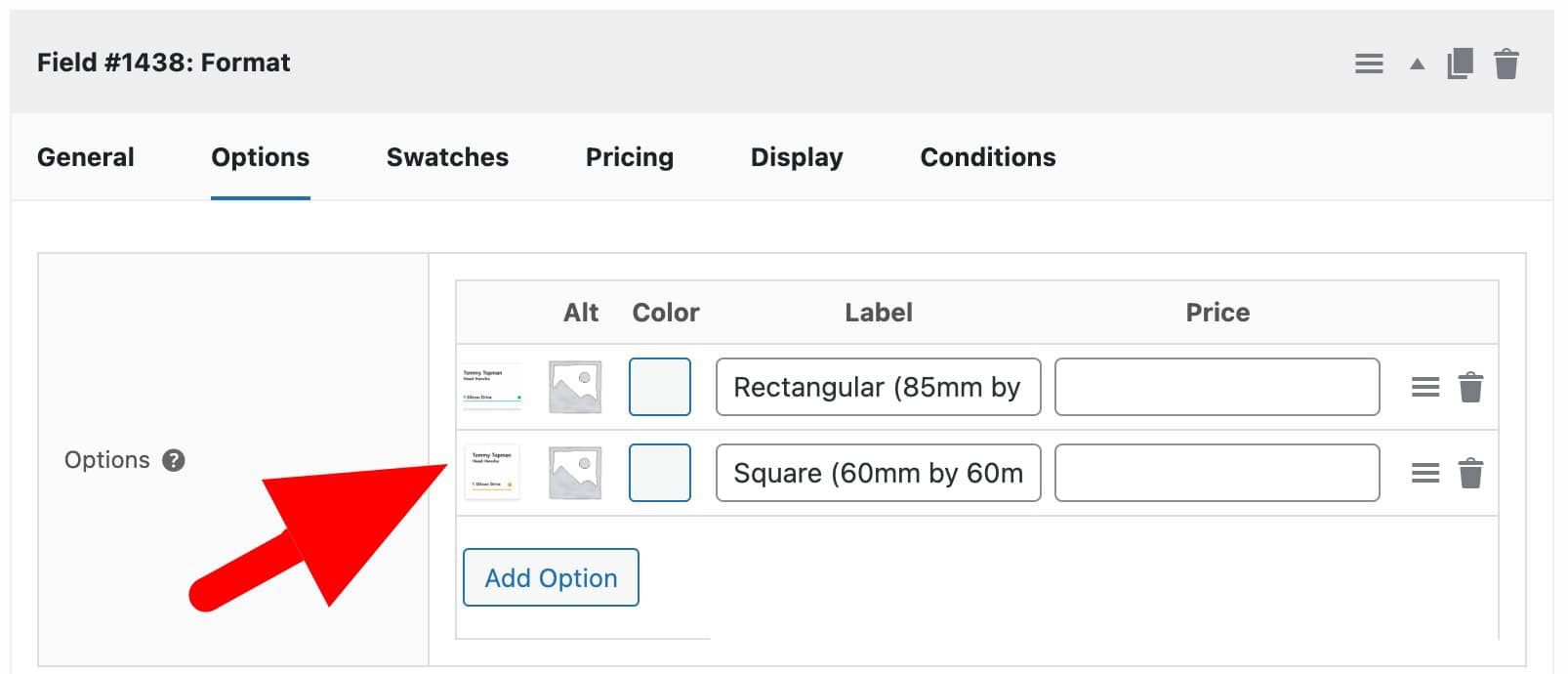The height and width of the screenshot is (674, 1568).
Task: Click the Alt image placeholder for Rectangular option
Action: [575, 386]
